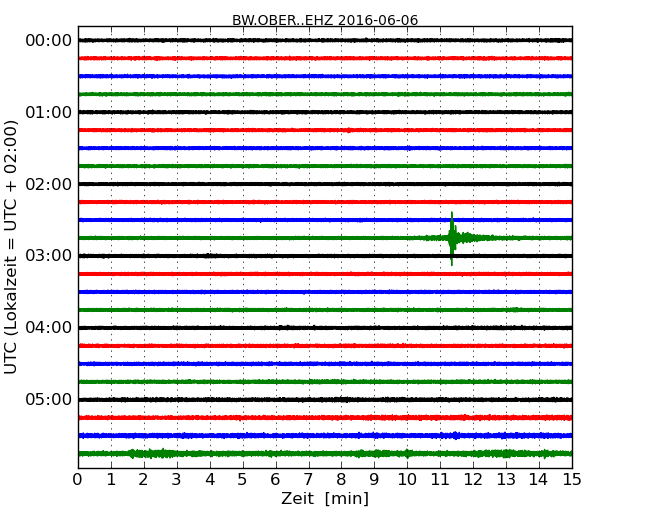Click the x-axis tick label 7
Image resolution: width=650 pixels, height=520 pixels.
[x=308, y=479]
